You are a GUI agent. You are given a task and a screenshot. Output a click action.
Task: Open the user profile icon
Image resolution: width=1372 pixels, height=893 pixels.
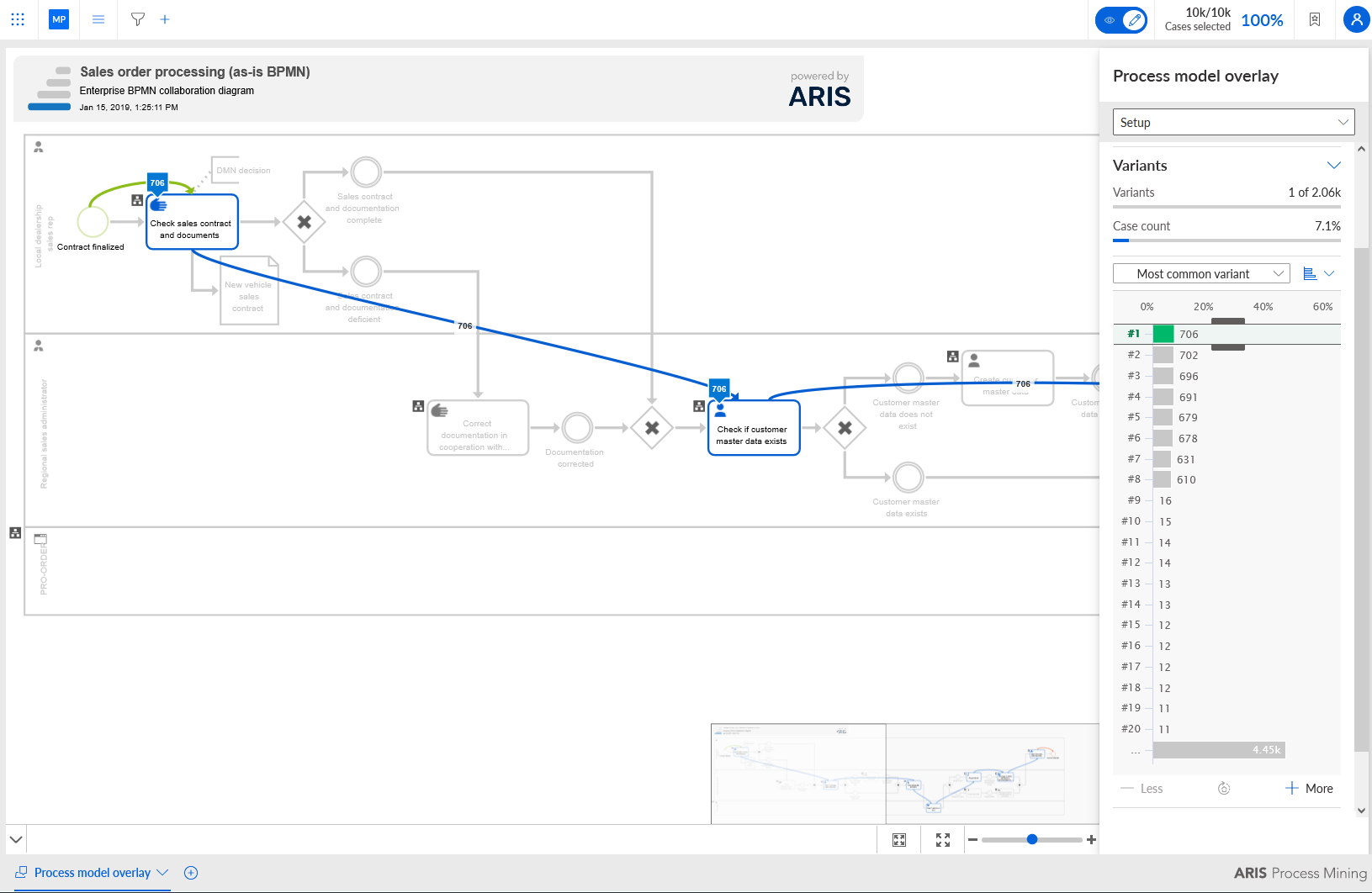1356,19
